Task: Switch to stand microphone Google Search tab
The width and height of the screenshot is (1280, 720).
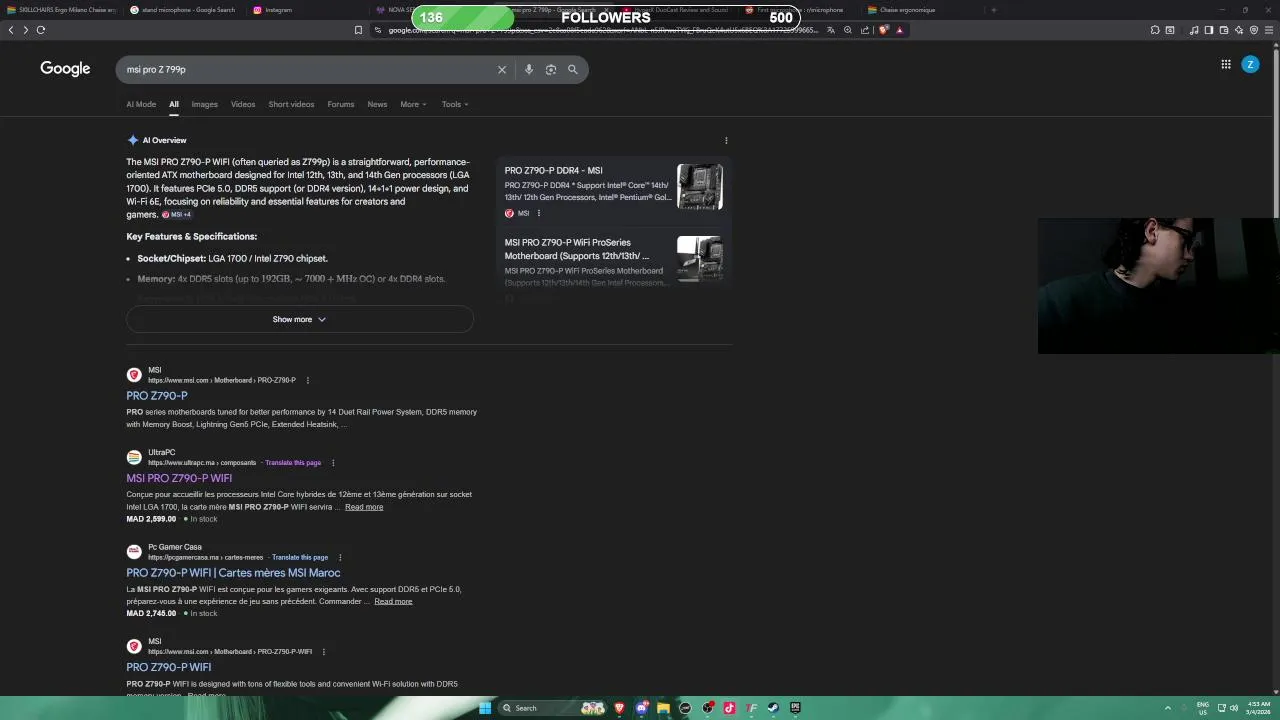Action: (x=184, y=10)
